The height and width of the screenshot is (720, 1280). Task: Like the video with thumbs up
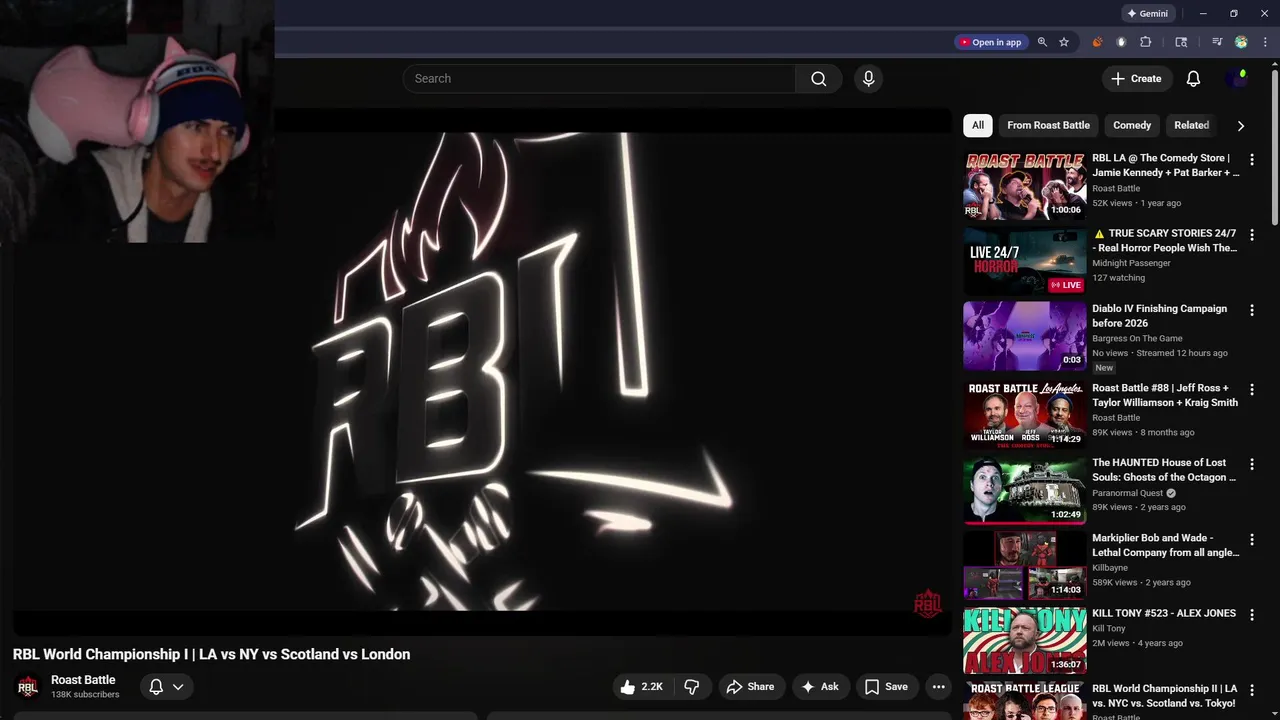point(641,686)
